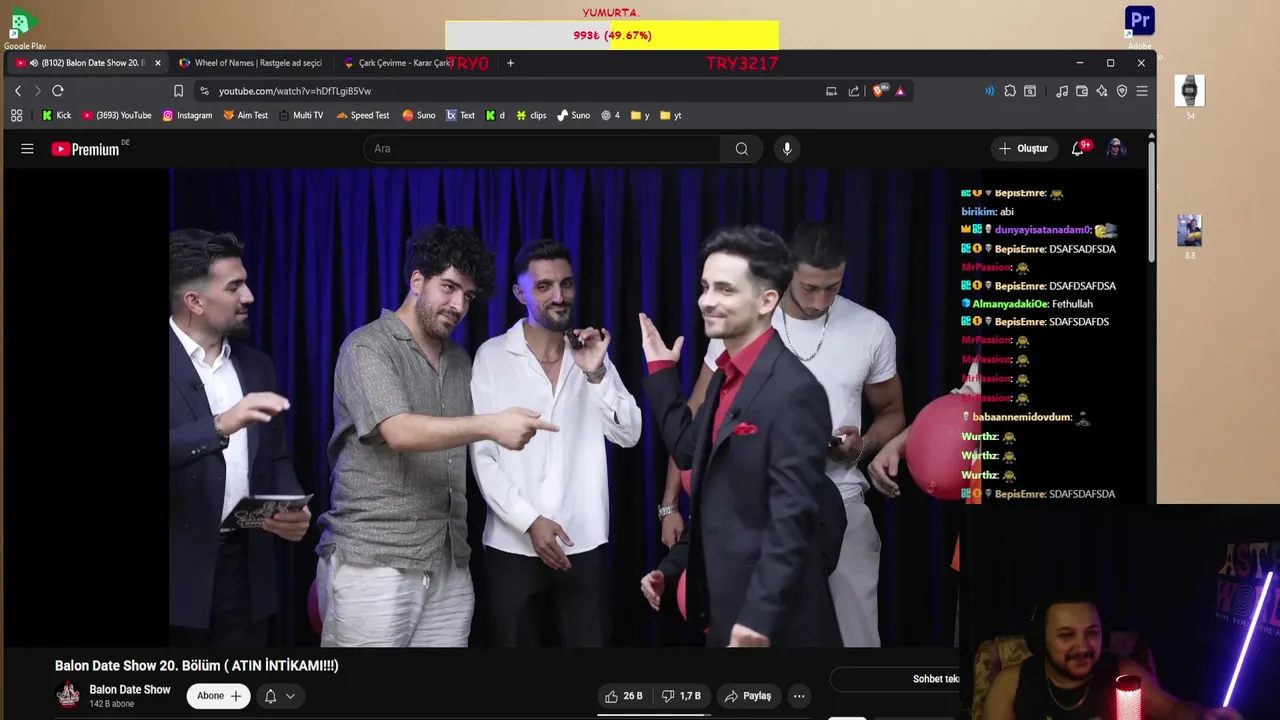Open the browser extensions puzzle icon

pos(1010,91)
